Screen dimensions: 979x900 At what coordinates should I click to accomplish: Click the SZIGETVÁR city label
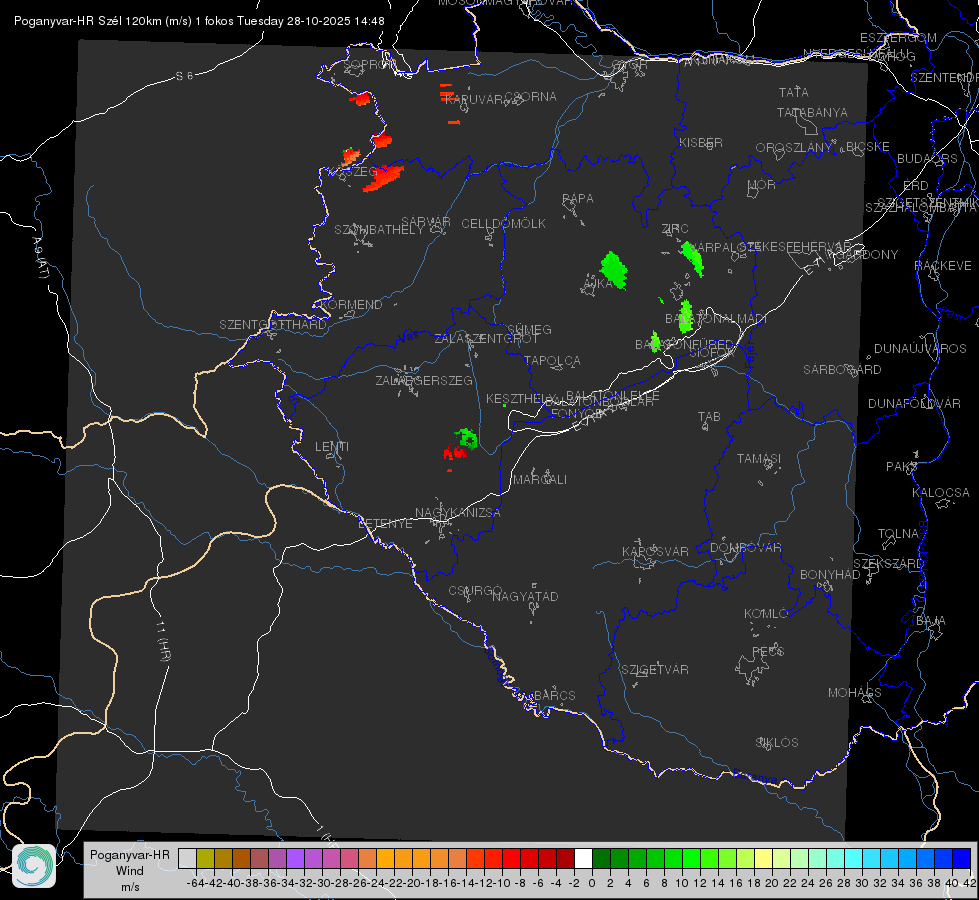[654, 669]
